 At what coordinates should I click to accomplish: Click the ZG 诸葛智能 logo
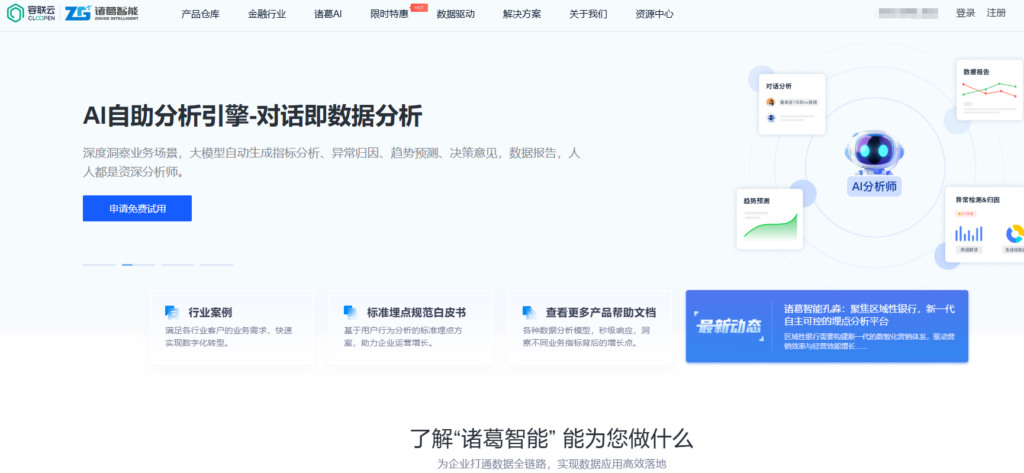[102, 13]
